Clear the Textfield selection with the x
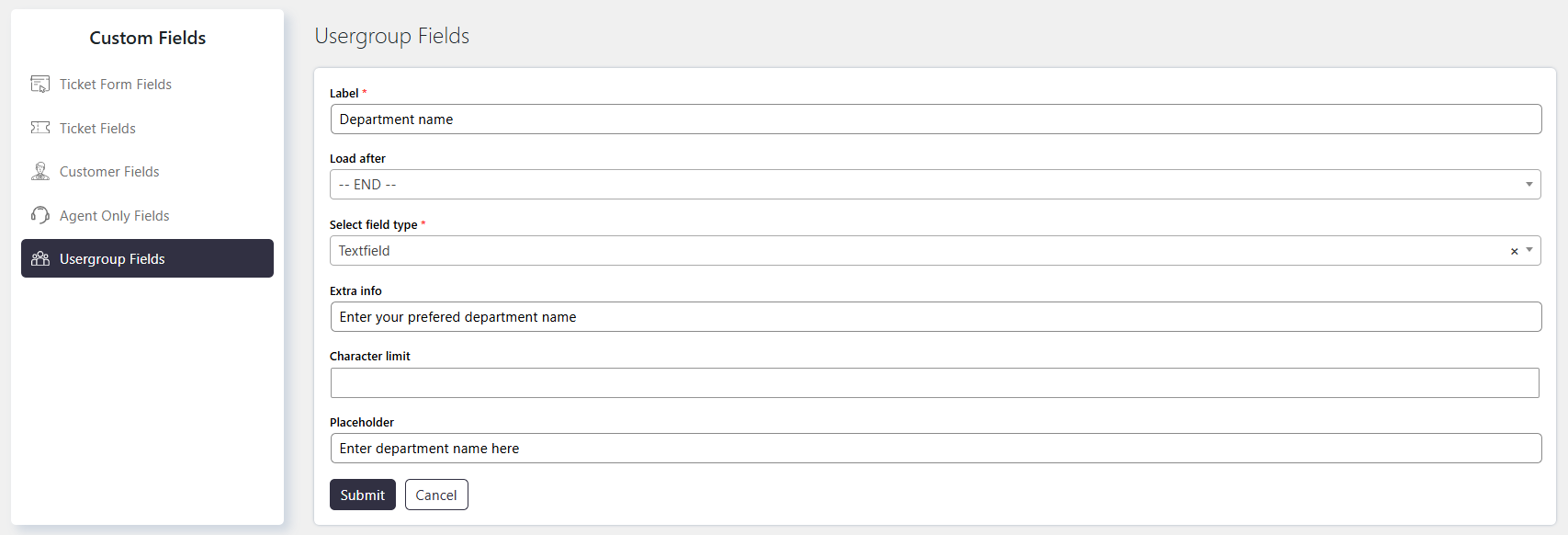 [1514, 251]
